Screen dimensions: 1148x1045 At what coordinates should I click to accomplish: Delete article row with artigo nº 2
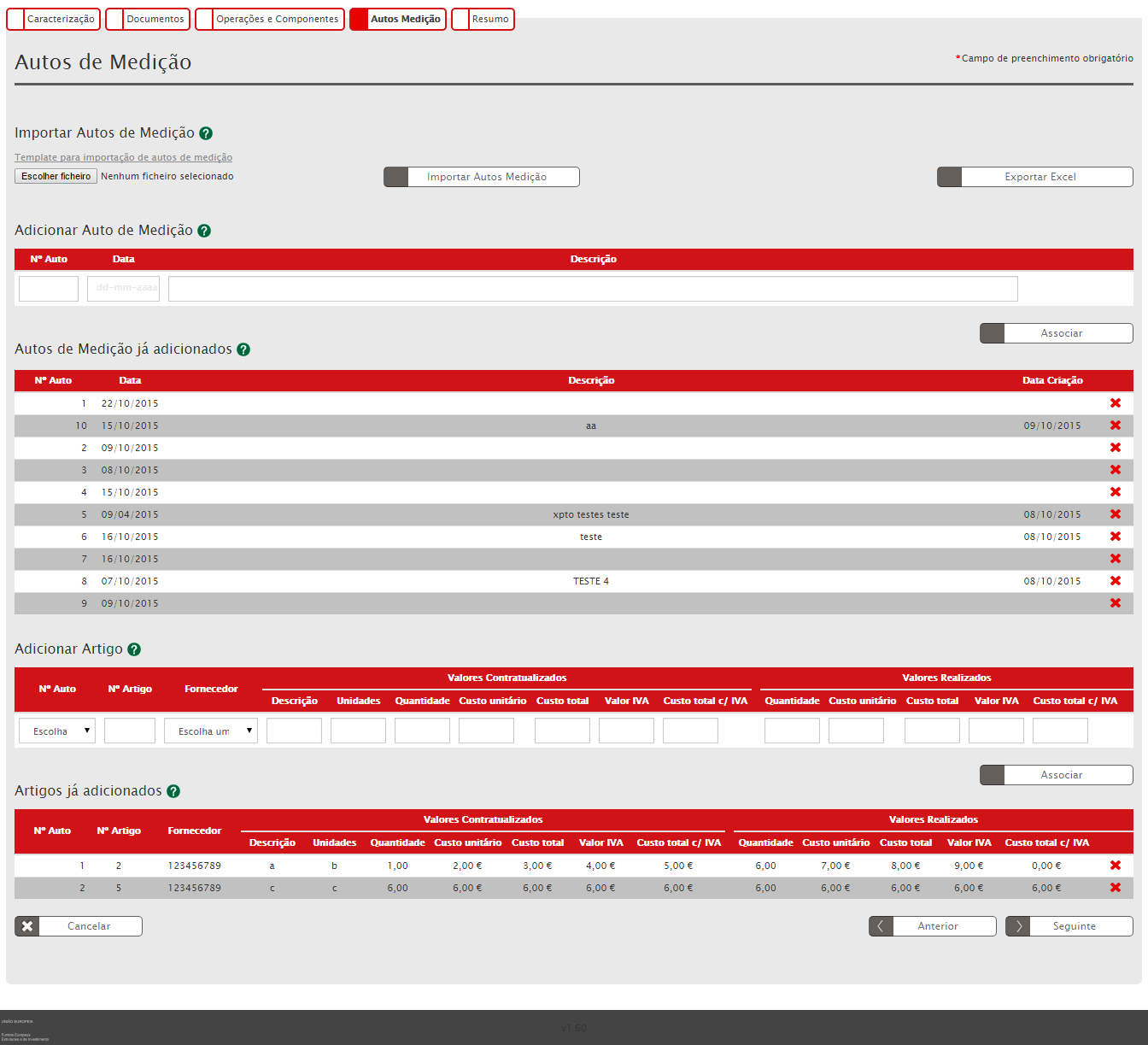tap(1116, 866)
